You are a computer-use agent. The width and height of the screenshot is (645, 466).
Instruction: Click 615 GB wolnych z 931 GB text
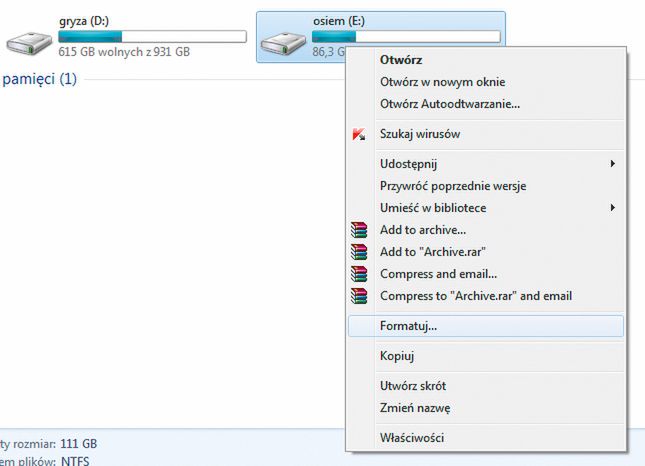pyautogui.click(x=124, y=52)
